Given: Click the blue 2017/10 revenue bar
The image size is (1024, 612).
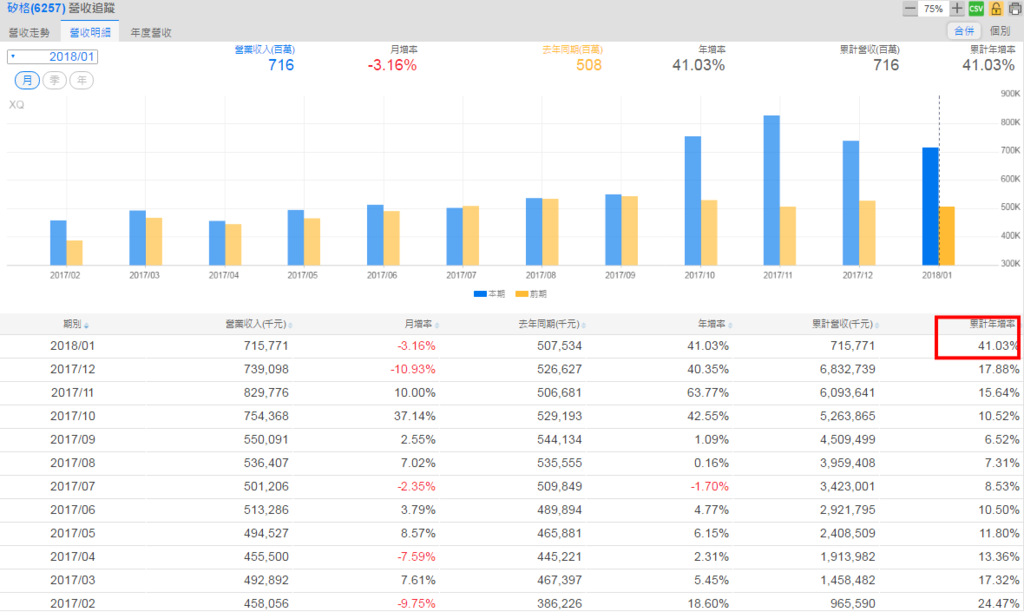Looking at the screenshot, I should 692,201.
